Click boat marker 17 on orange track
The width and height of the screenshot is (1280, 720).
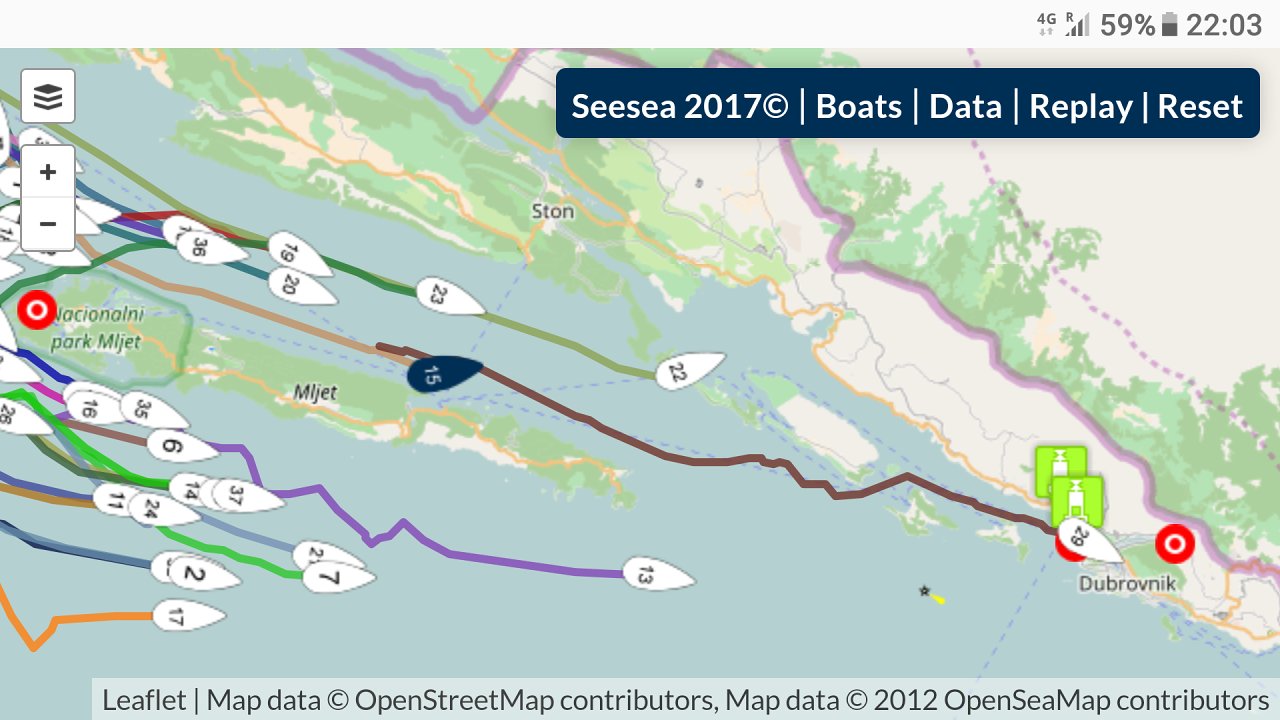(187, 616)
